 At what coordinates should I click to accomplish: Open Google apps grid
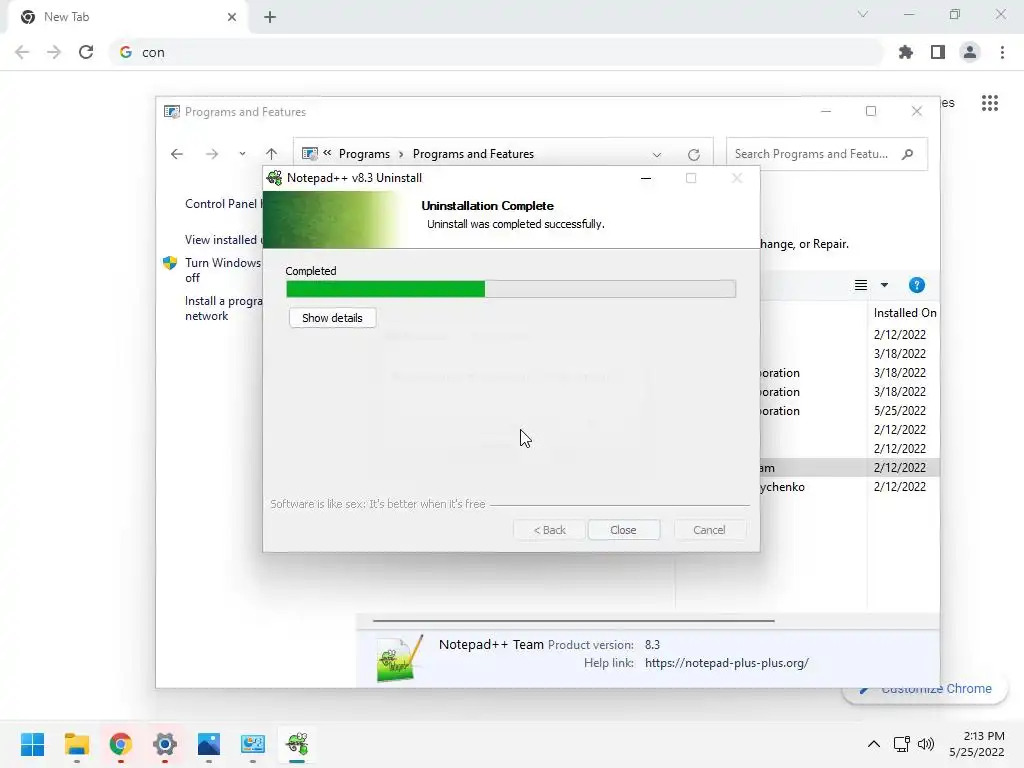click(989, 103)
